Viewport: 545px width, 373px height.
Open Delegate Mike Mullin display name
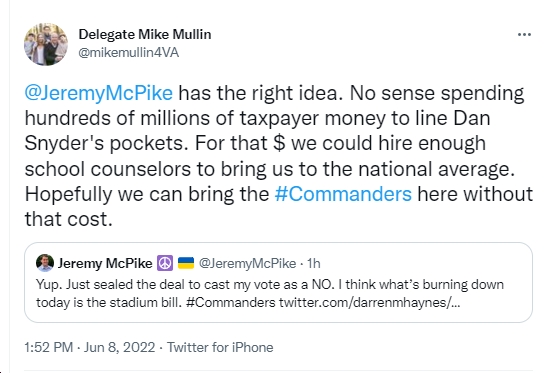pyautogui.click(x=145, y=34)
